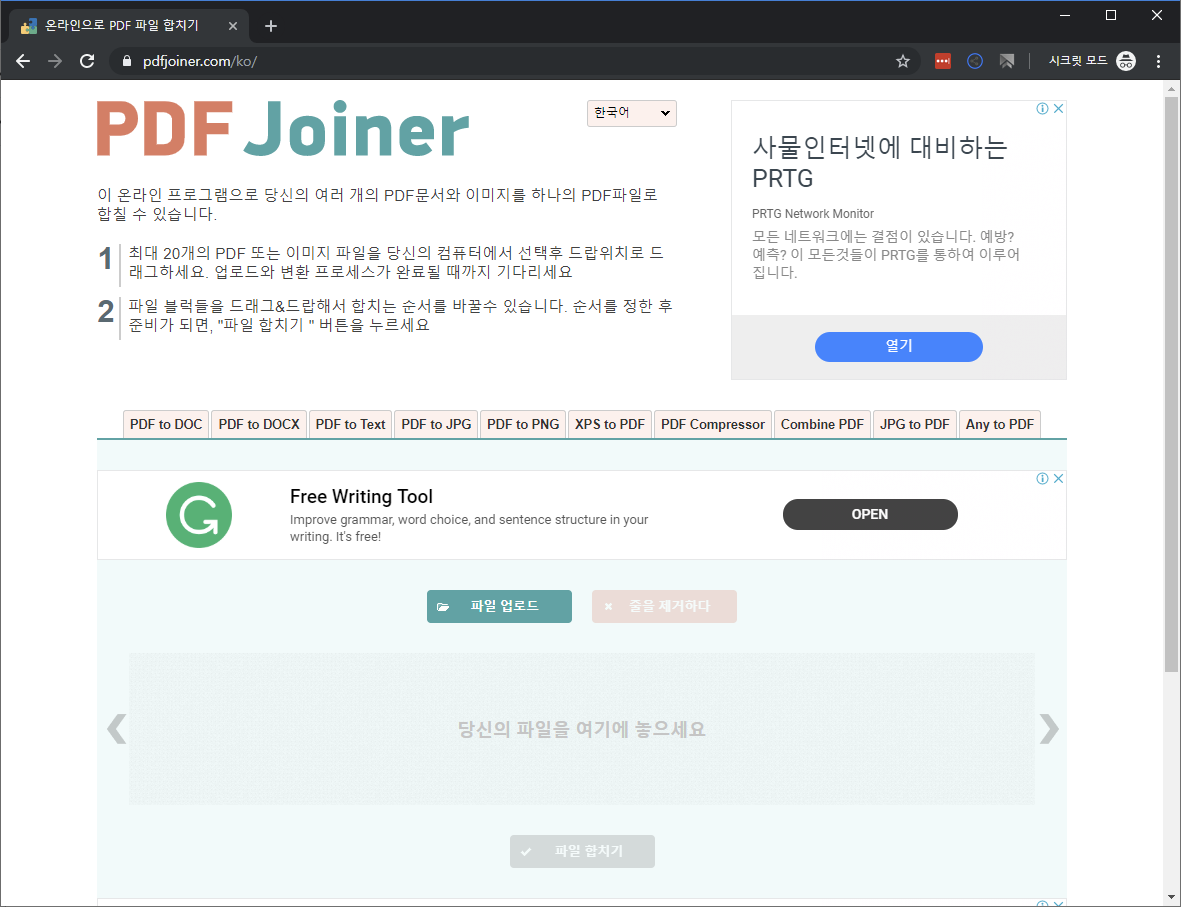
Task: Click the PRTG Network Monitor text
Action: click(x=813, y=214)
